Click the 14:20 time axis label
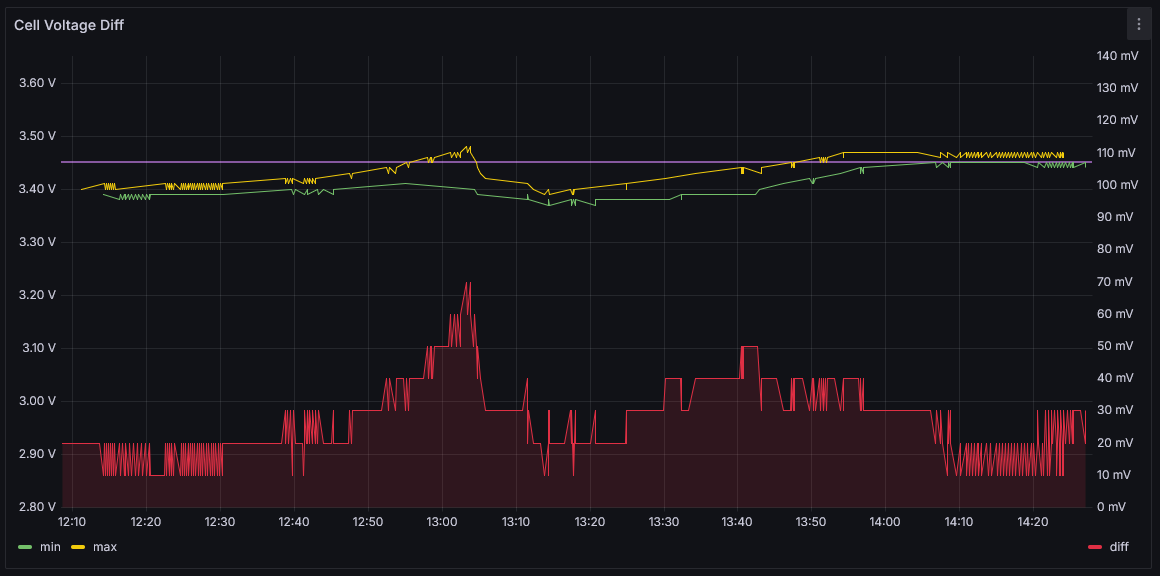 click(1033, 522)
